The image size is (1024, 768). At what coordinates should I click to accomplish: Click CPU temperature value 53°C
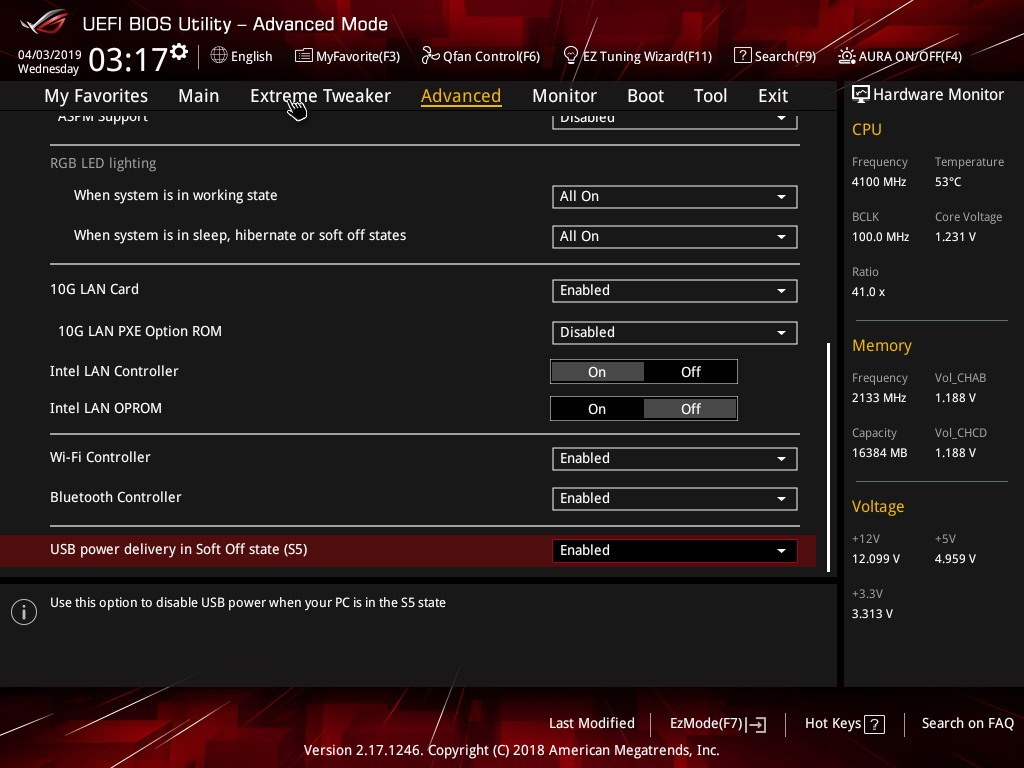tap(948, 182)
